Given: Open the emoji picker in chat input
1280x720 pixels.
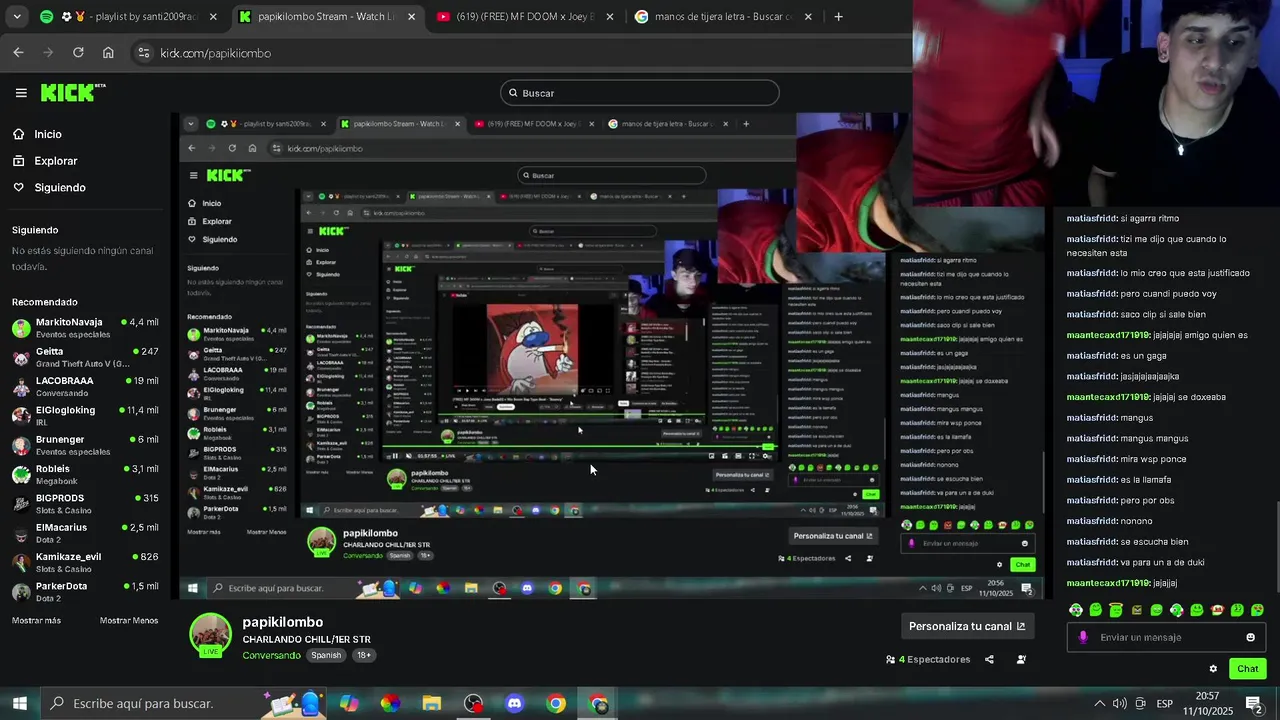Looking at the screenshot, I should pos(1250,637).
